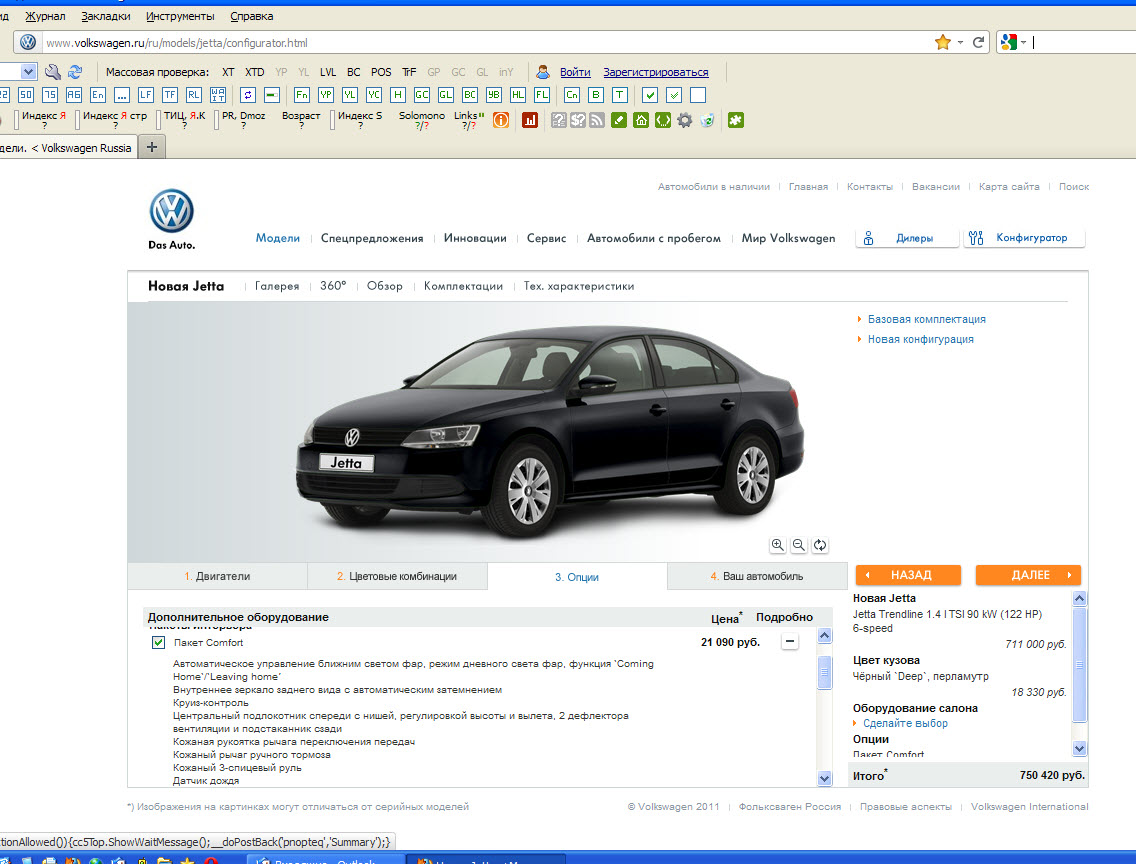Zoom out on the car image
1136x864 pixels.
[798, 545]
